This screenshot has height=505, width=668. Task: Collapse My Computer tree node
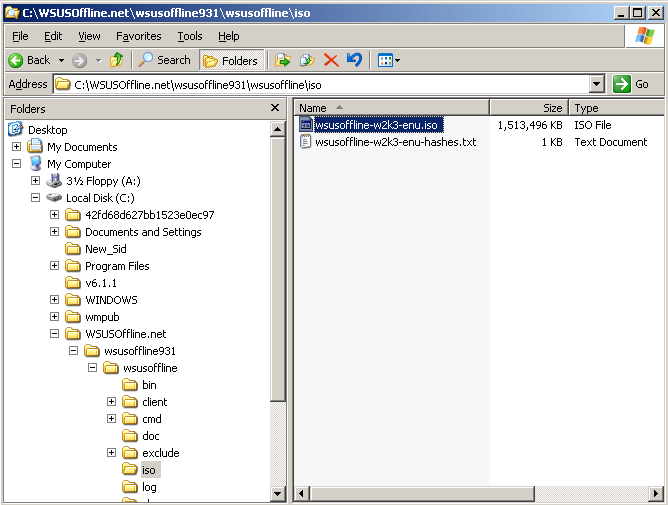[x=16, y=164]
